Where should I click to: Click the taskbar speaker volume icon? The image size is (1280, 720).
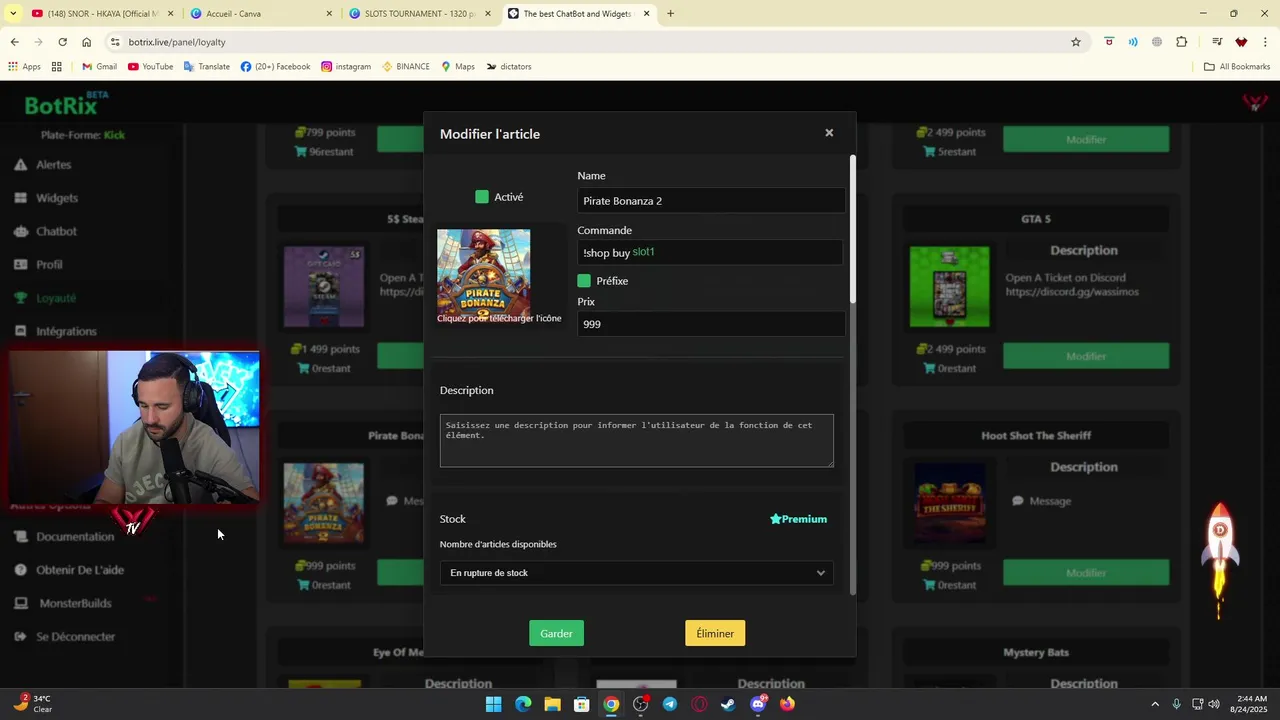point(1214,704)
